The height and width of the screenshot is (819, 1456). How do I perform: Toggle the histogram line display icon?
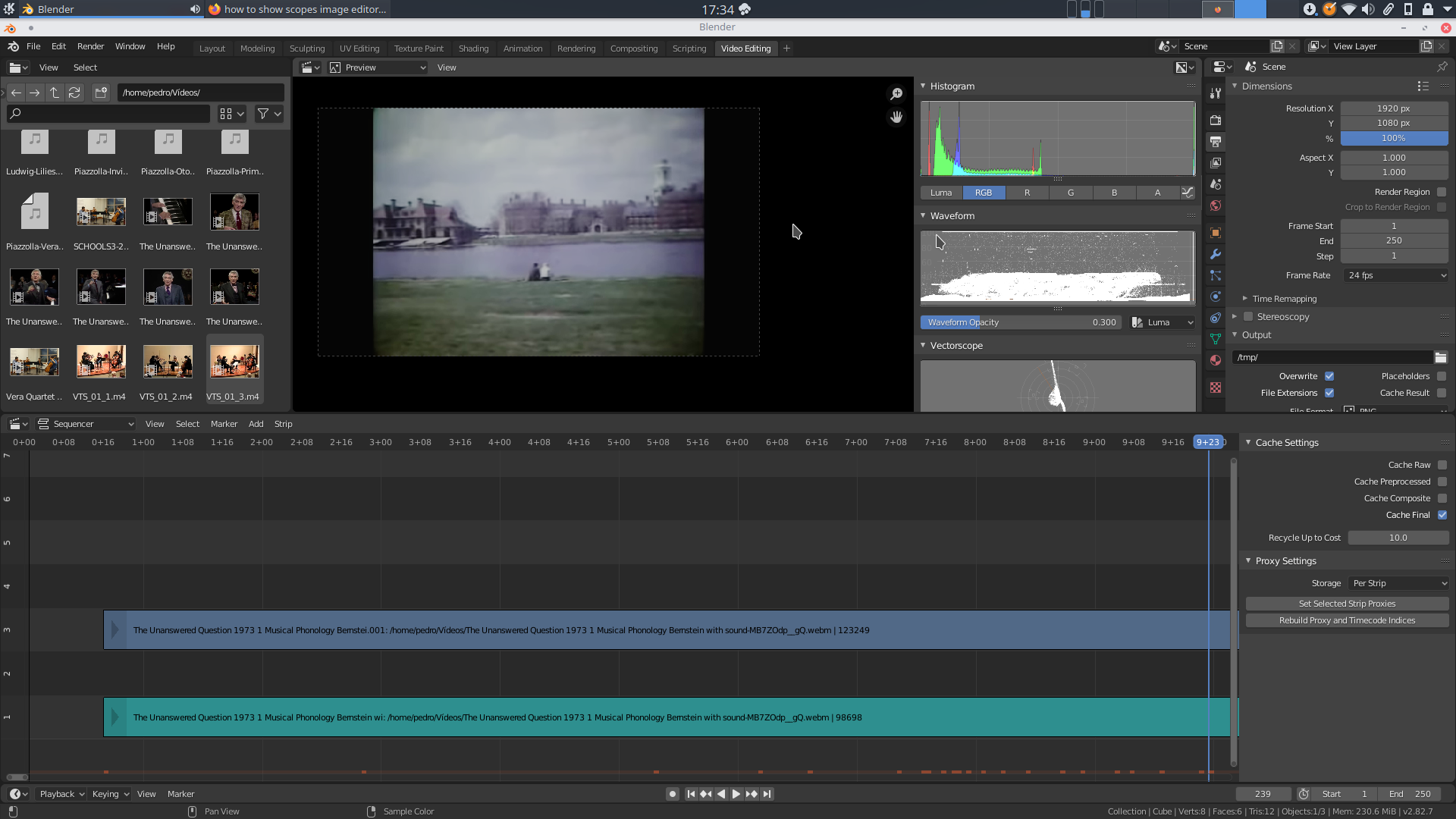(x=1188, y=193)
